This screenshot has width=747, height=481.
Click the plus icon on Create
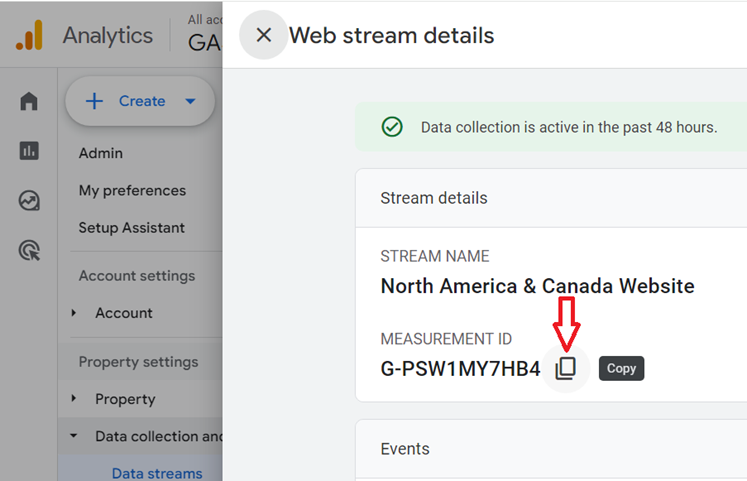point(94,101)
